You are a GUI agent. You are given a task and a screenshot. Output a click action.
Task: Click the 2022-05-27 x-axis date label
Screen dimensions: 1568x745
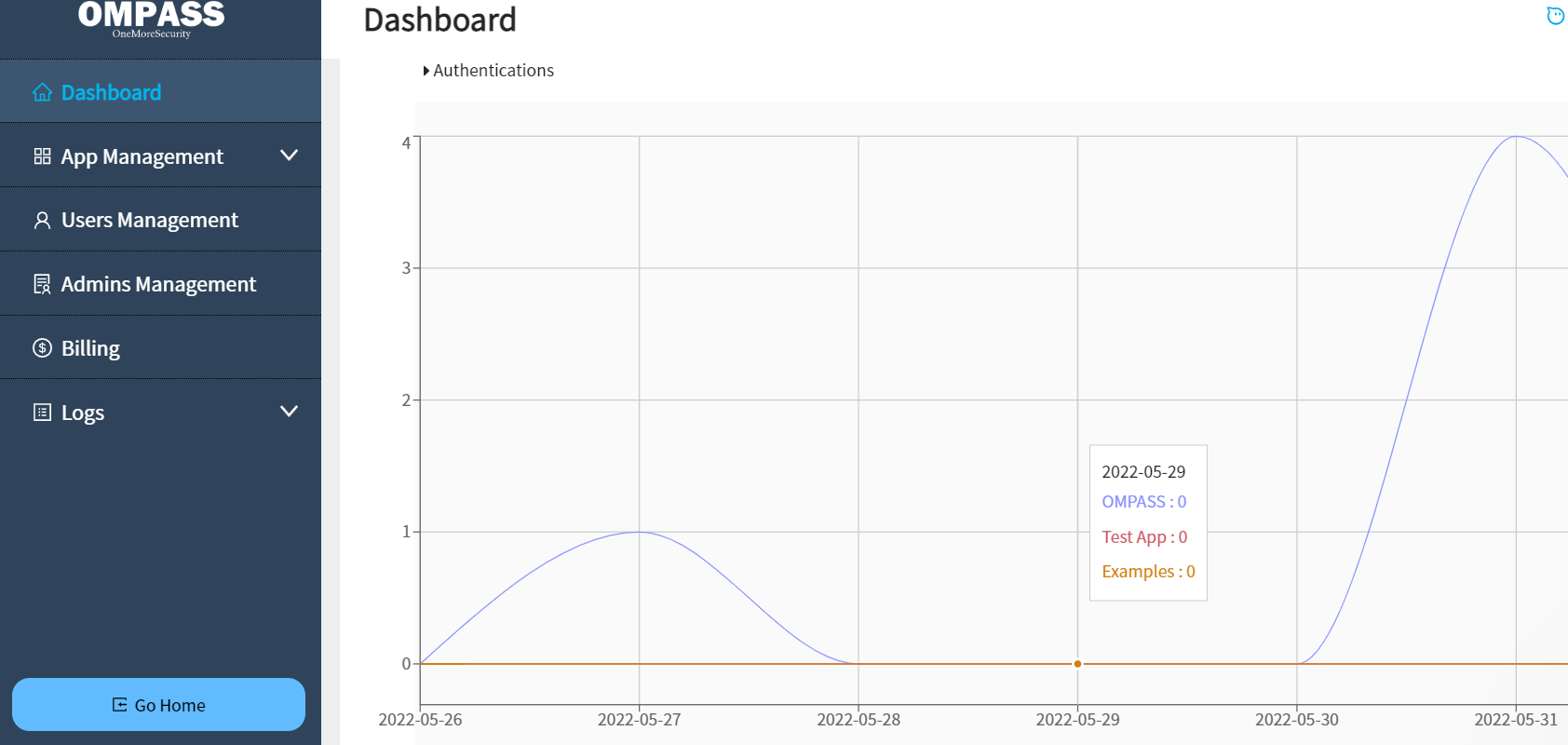(x=639, y=720)
